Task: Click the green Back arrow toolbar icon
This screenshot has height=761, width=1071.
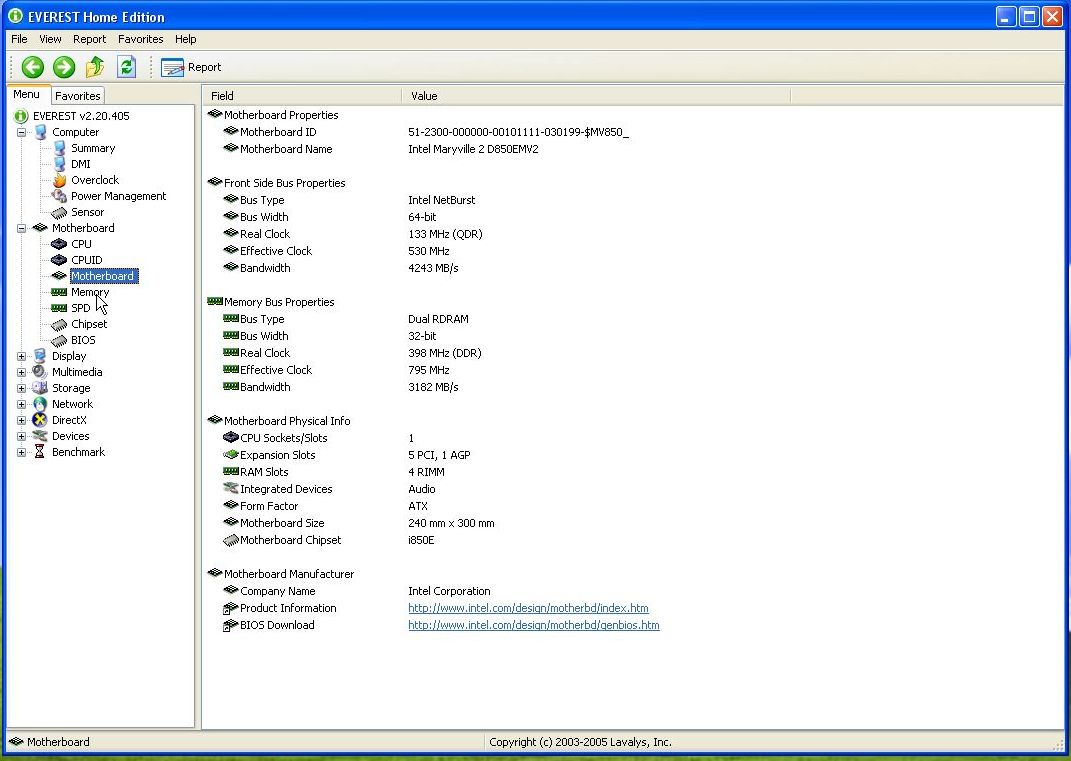Action: pos(32,67)
